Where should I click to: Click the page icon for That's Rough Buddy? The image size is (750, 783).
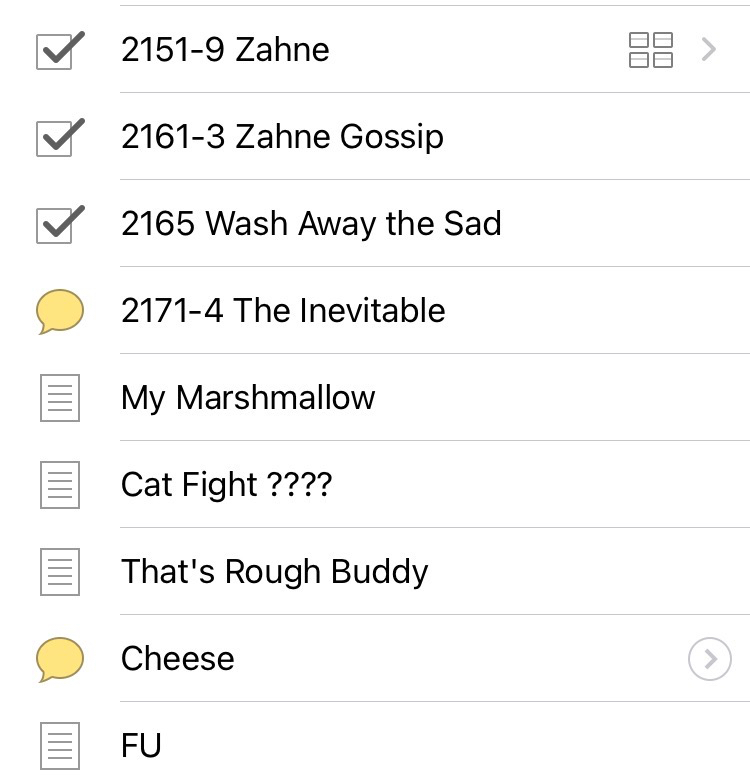click(59, 572)
